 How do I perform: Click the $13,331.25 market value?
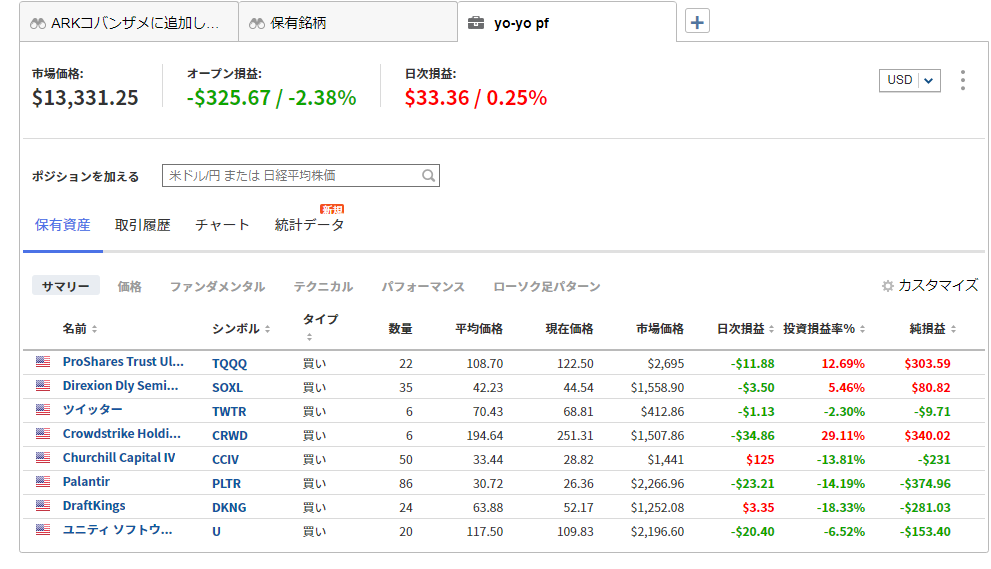tap(85, 98)
